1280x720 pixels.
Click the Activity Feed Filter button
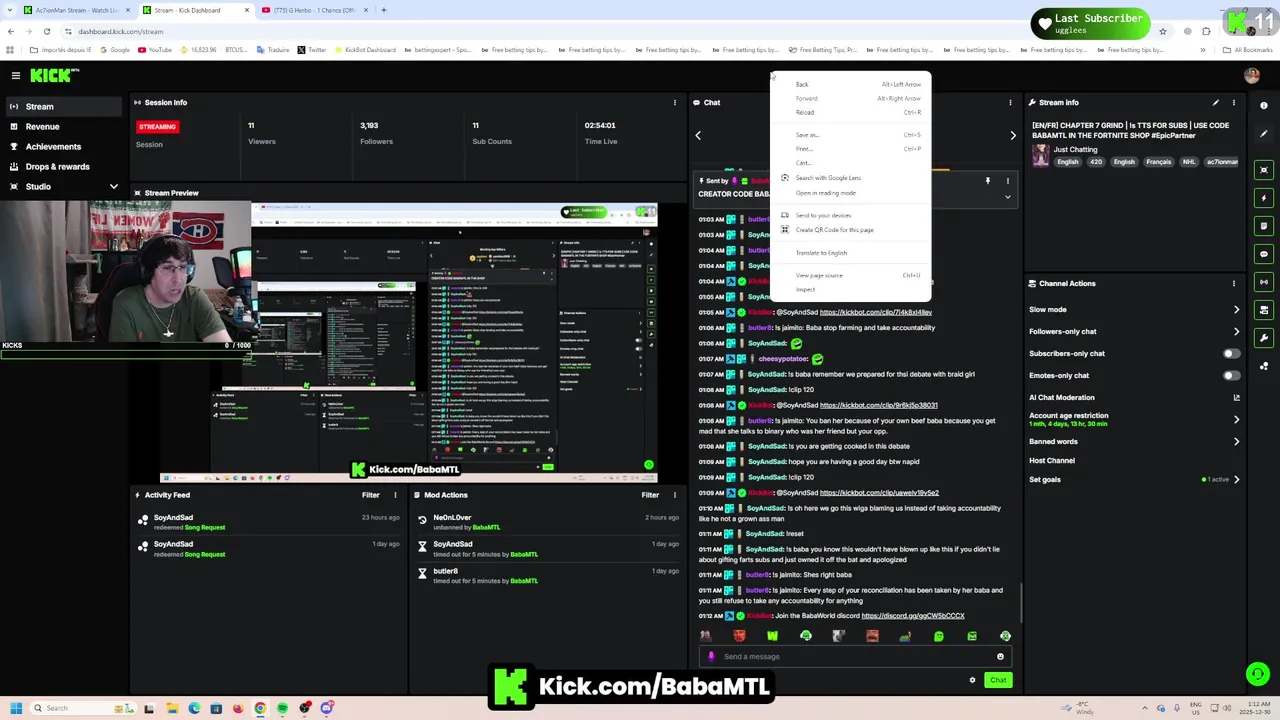370,495
